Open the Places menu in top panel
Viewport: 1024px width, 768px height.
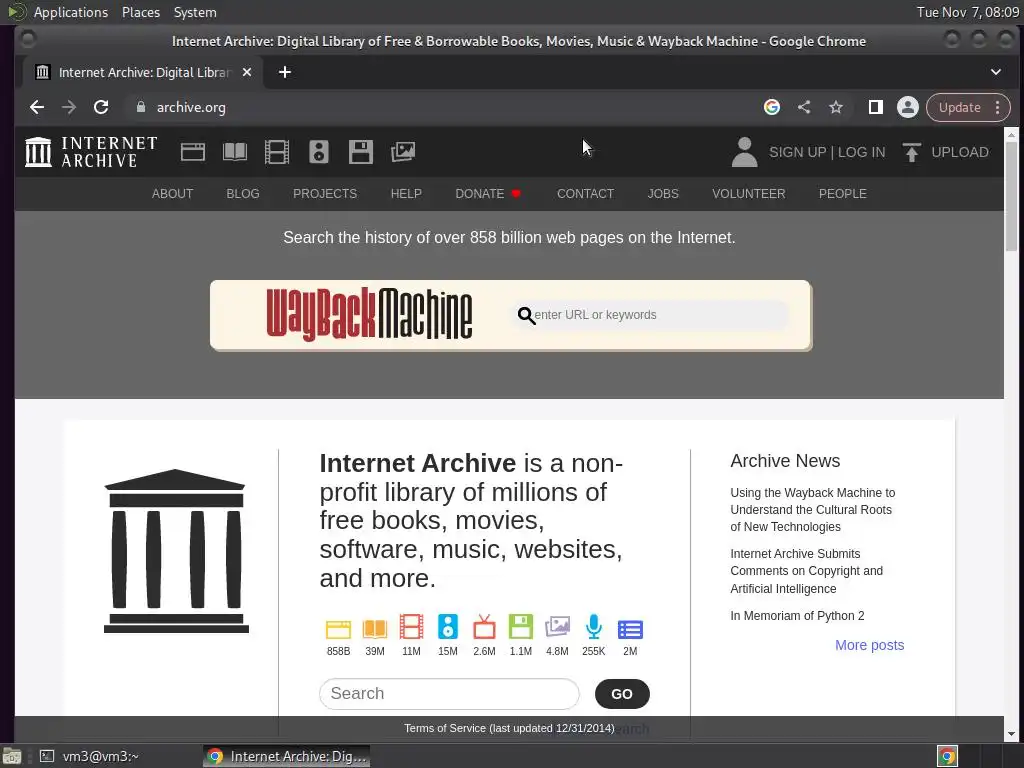[140, 12]
